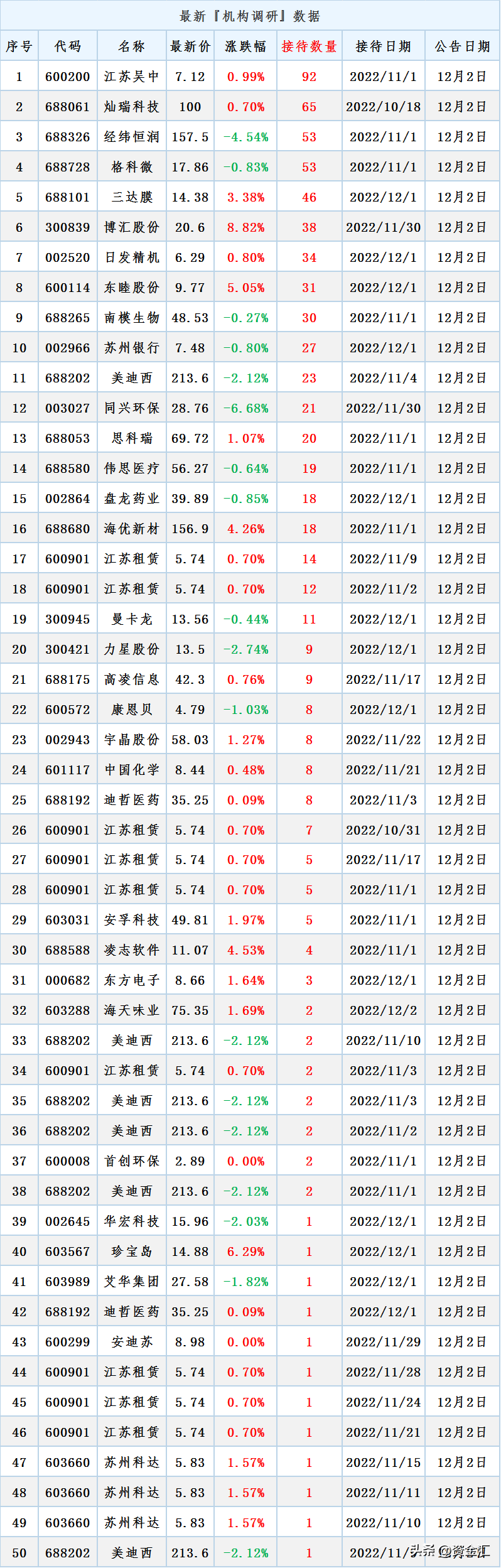Screen dimensions: 501x1568
Task: Select stock code 000682
Action: coord(68,980)
